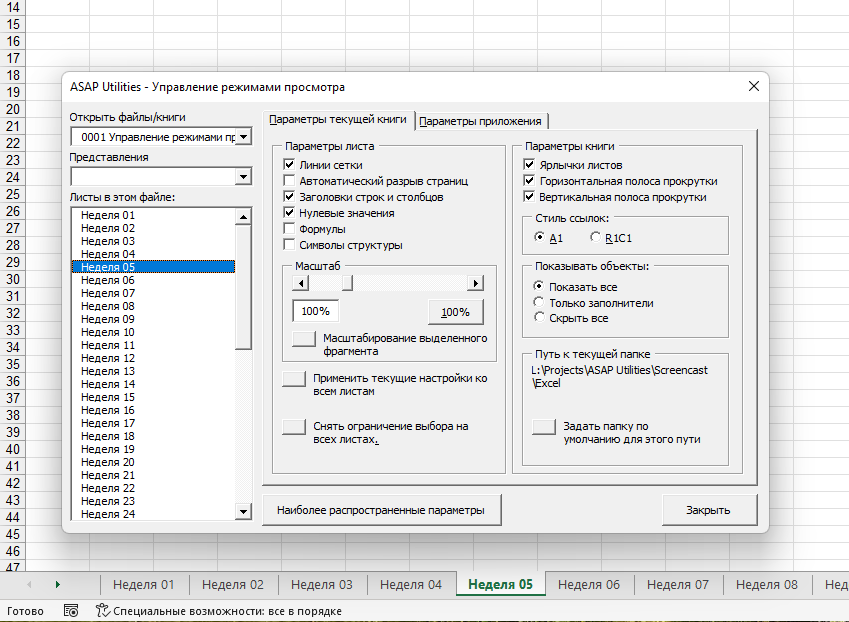Click sheet tabs scroll left arrow
Viewport: 849px width, 622px height.
coord(29,585)
